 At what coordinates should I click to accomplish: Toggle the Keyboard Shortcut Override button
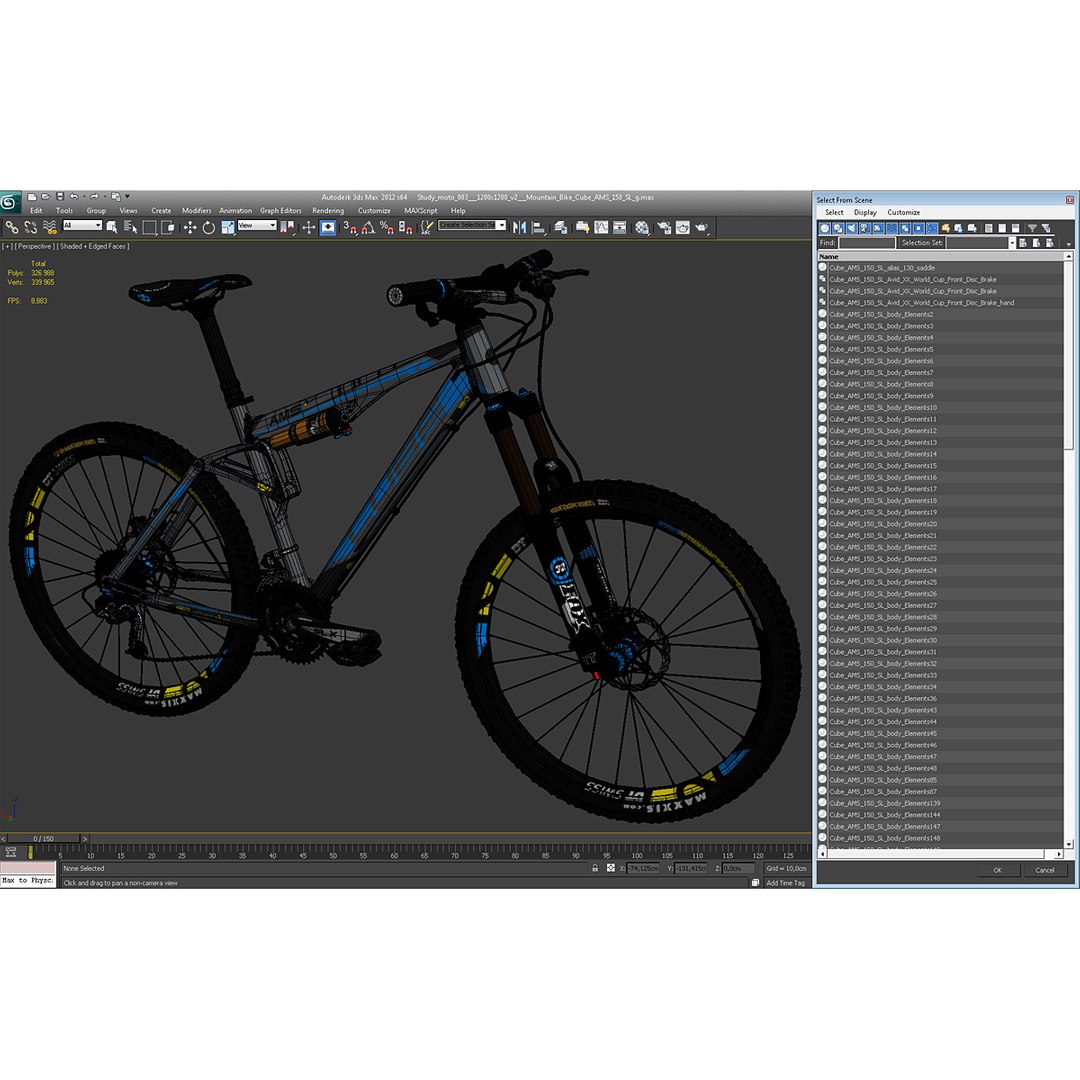[328, 227]
